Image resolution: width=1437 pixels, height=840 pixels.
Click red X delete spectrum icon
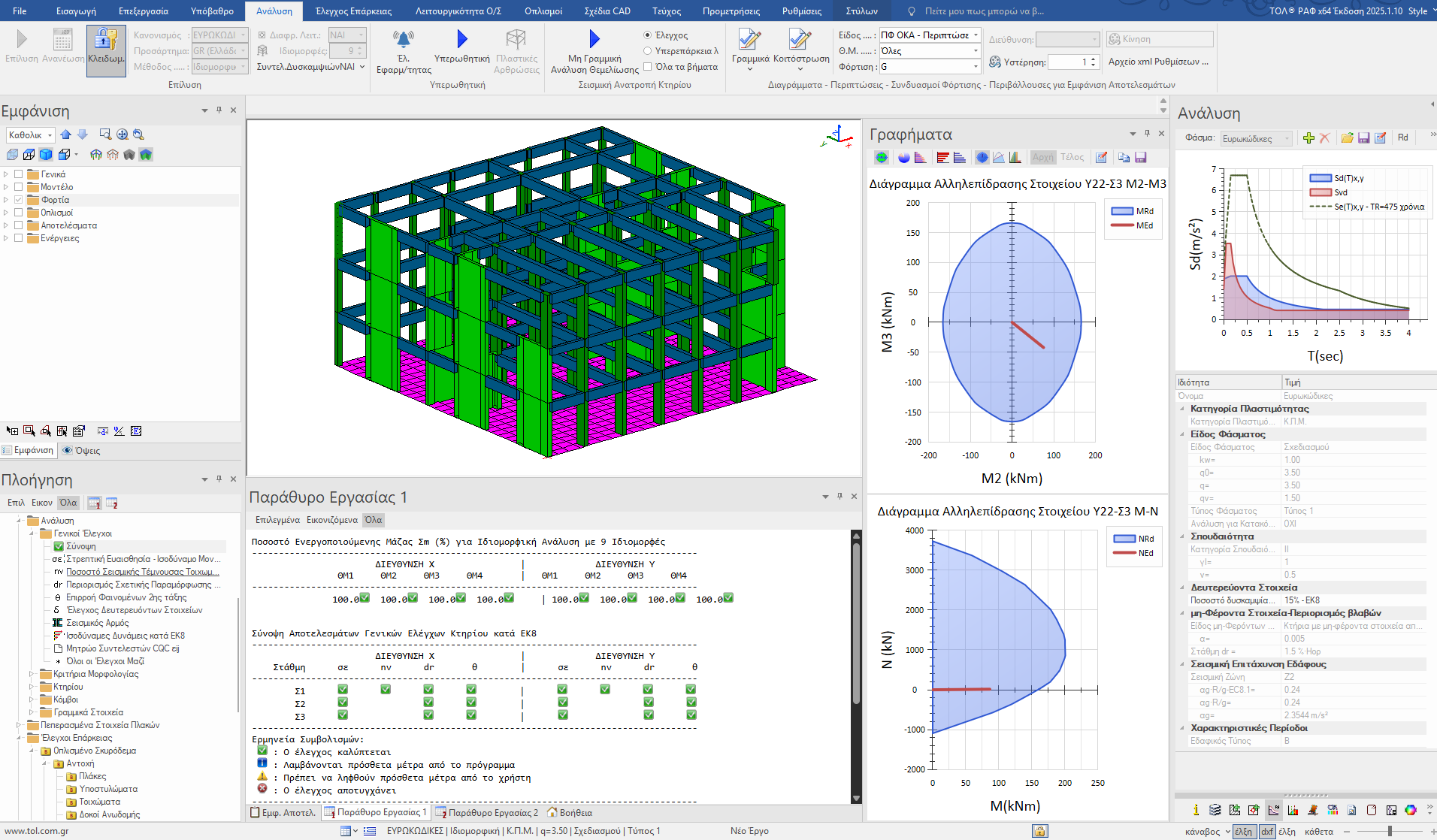(x=1324, y=137)
